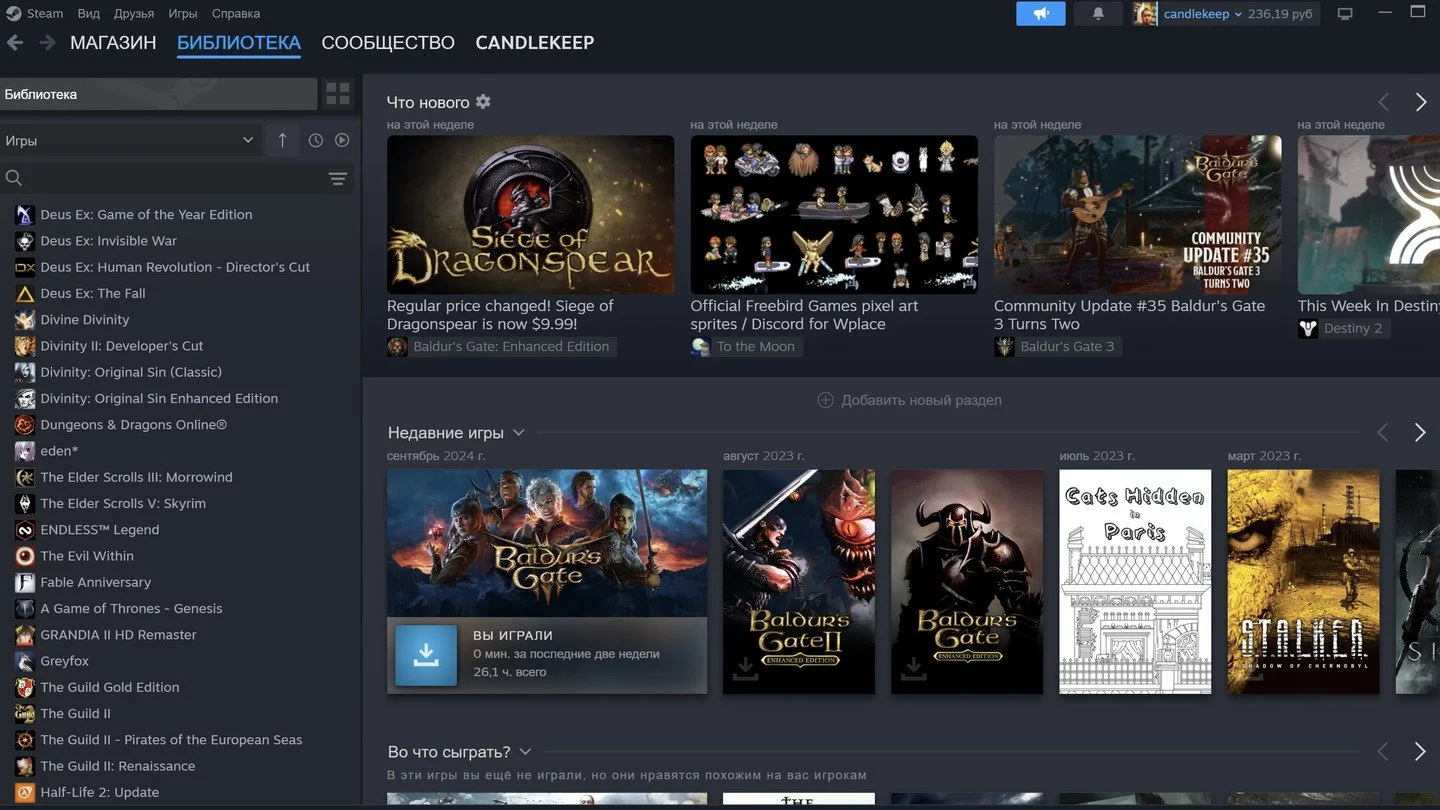Open the Справка menu

[x=236, y=14]
